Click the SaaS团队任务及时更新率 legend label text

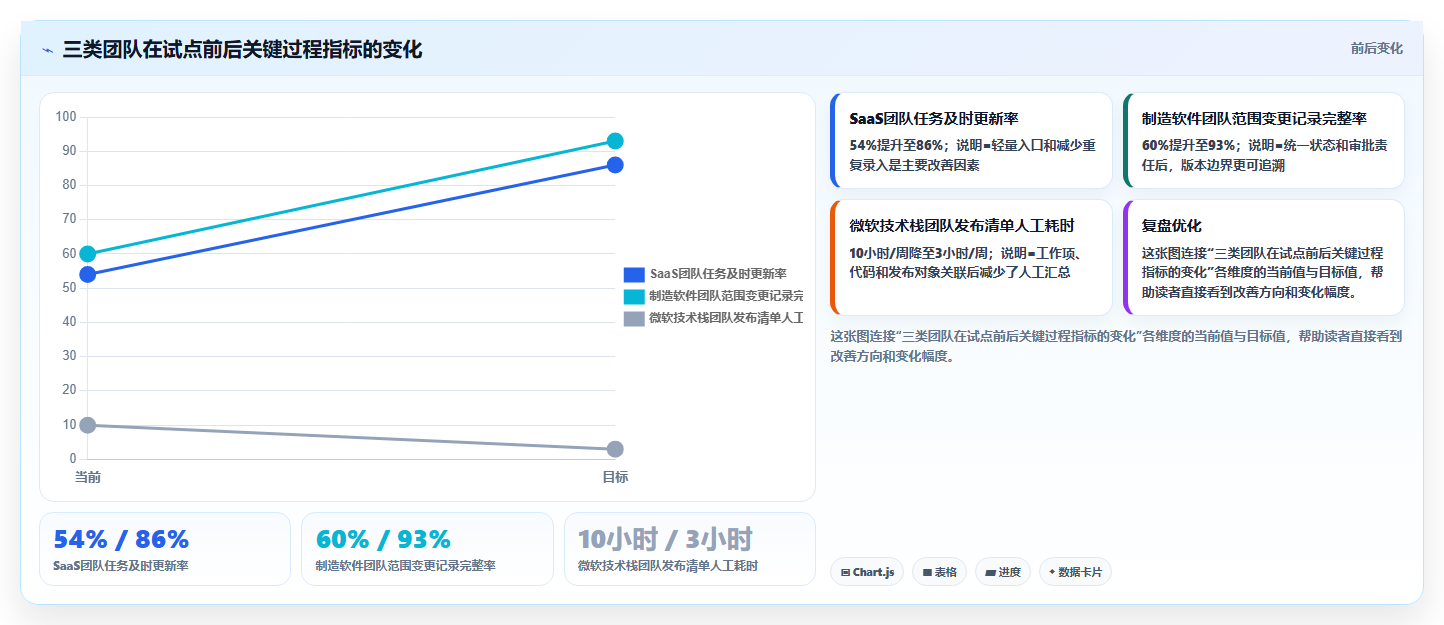coord(718,274)
